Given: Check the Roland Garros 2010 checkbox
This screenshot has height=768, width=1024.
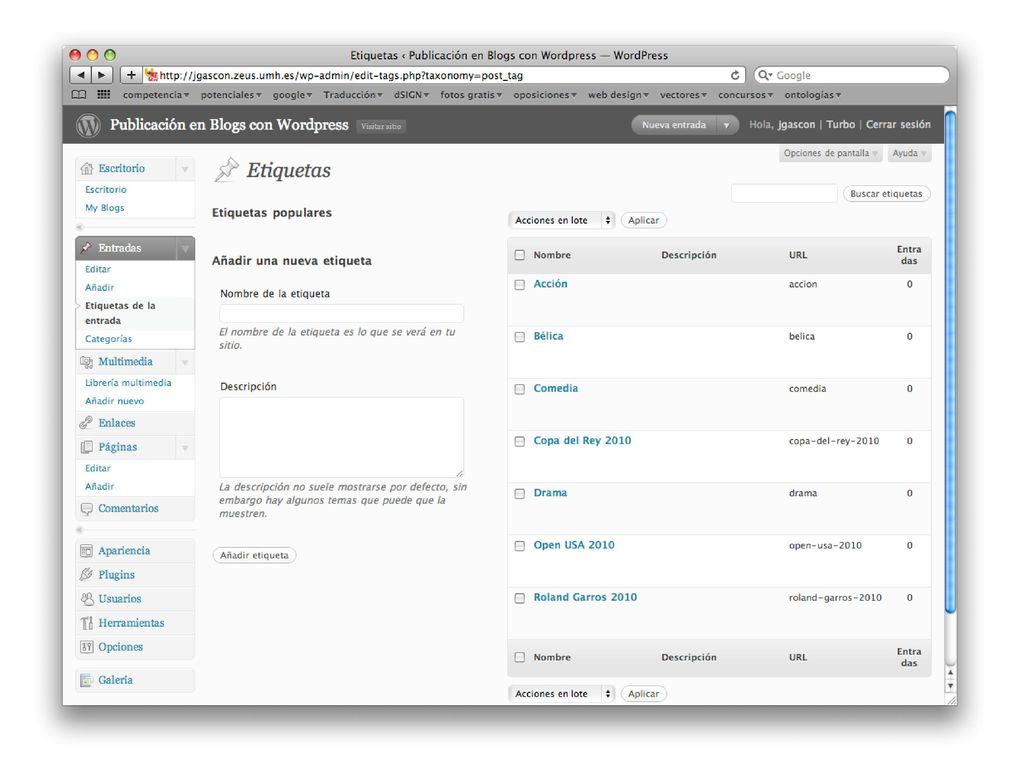Looking at the screenshot, I should point(520,598).
